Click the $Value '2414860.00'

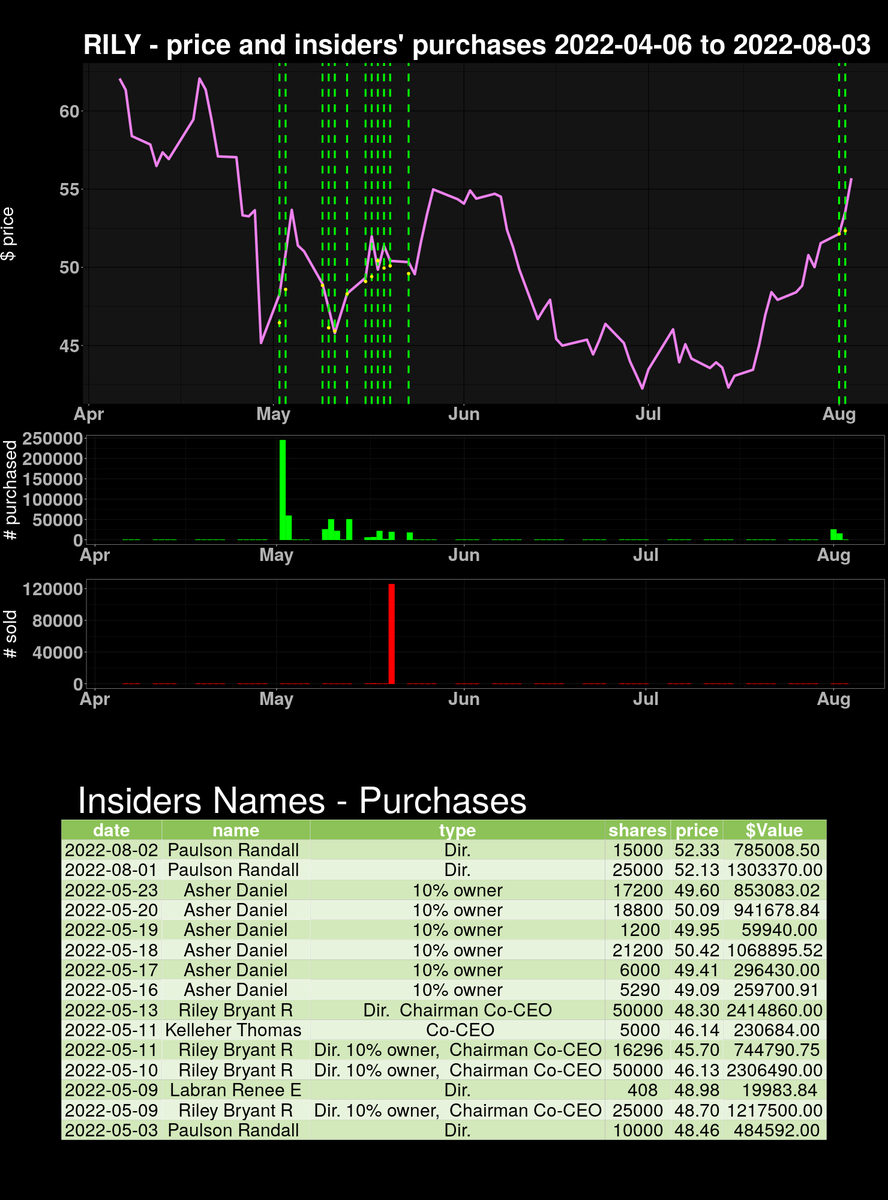pos(776,1010)
